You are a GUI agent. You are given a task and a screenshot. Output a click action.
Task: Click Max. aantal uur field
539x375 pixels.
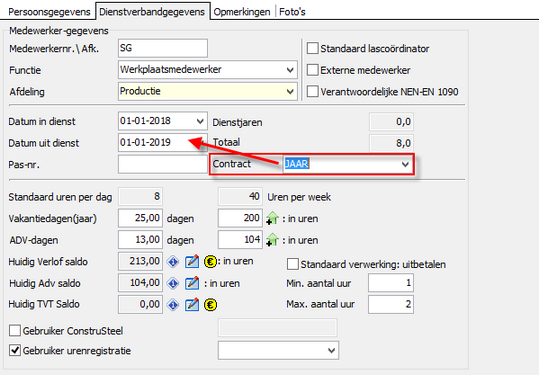click(391, 304)
